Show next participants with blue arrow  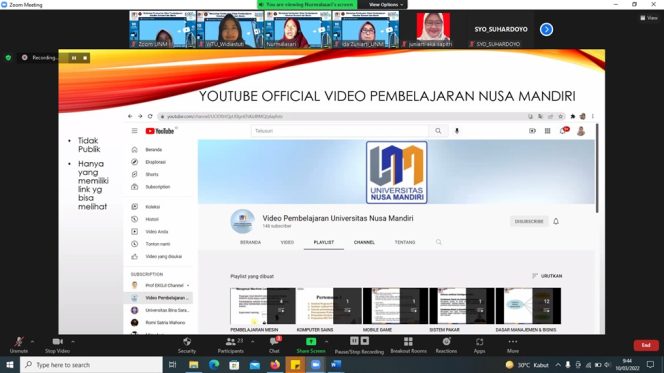(546, 29)
